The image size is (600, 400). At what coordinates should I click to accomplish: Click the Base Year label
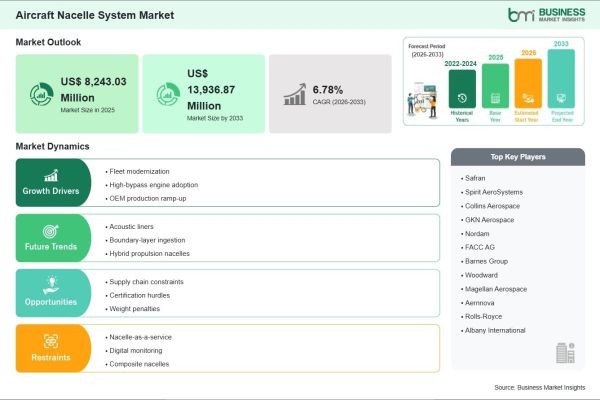(495, 116)
